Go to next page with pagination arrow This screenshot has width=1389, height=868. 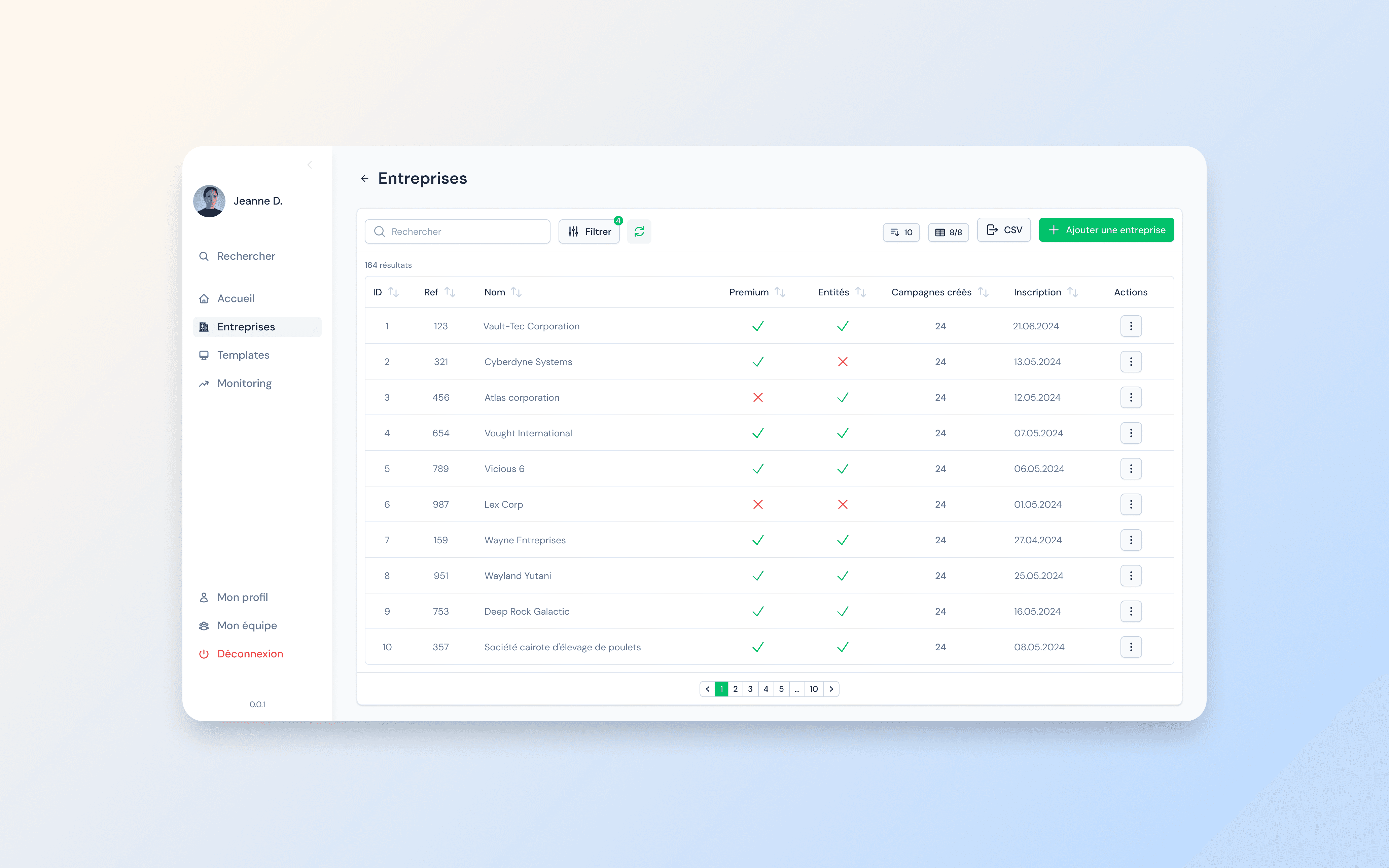(831, 689)
